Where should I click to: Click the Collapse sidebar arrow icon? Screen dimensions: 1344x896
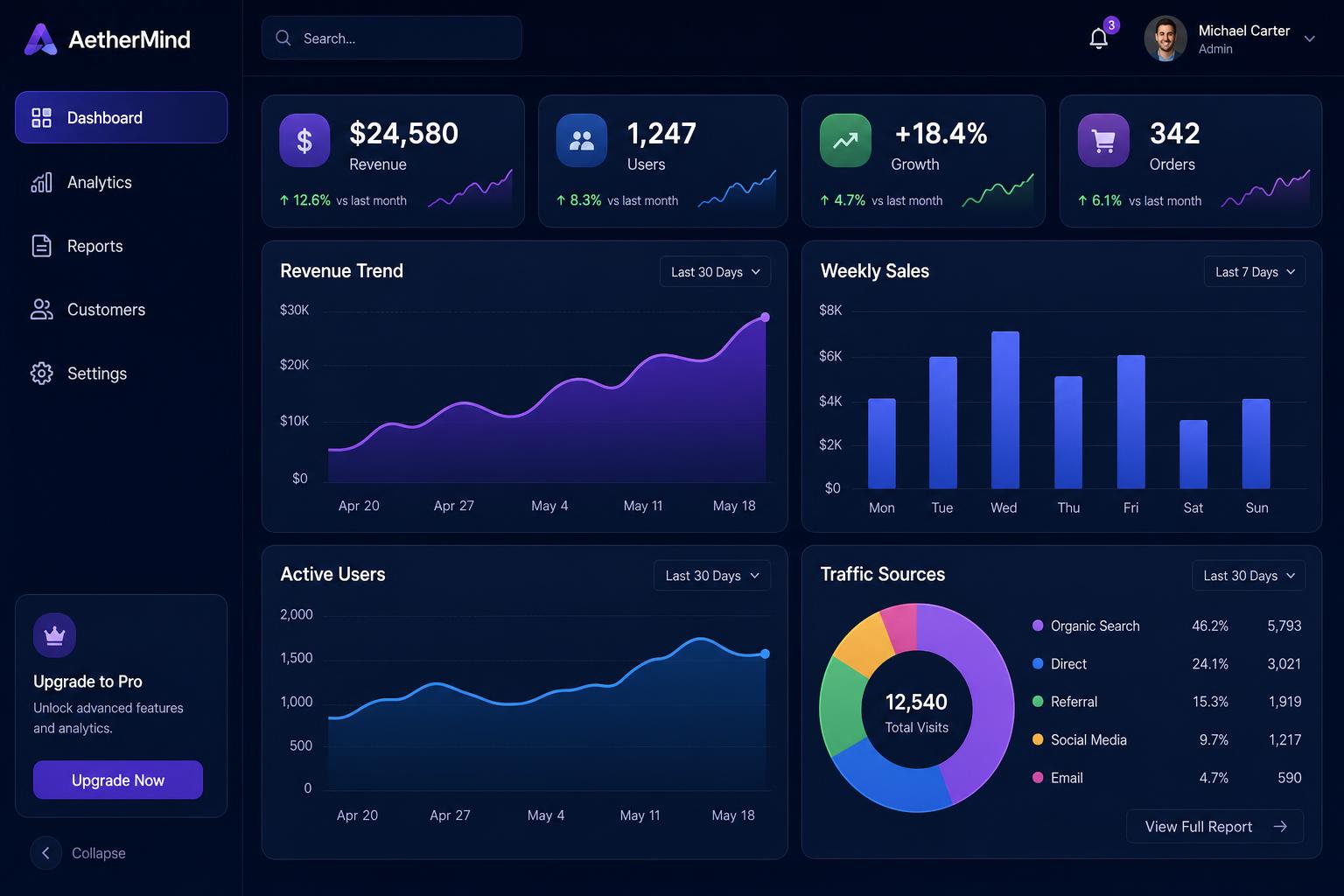tap(45, 853)
